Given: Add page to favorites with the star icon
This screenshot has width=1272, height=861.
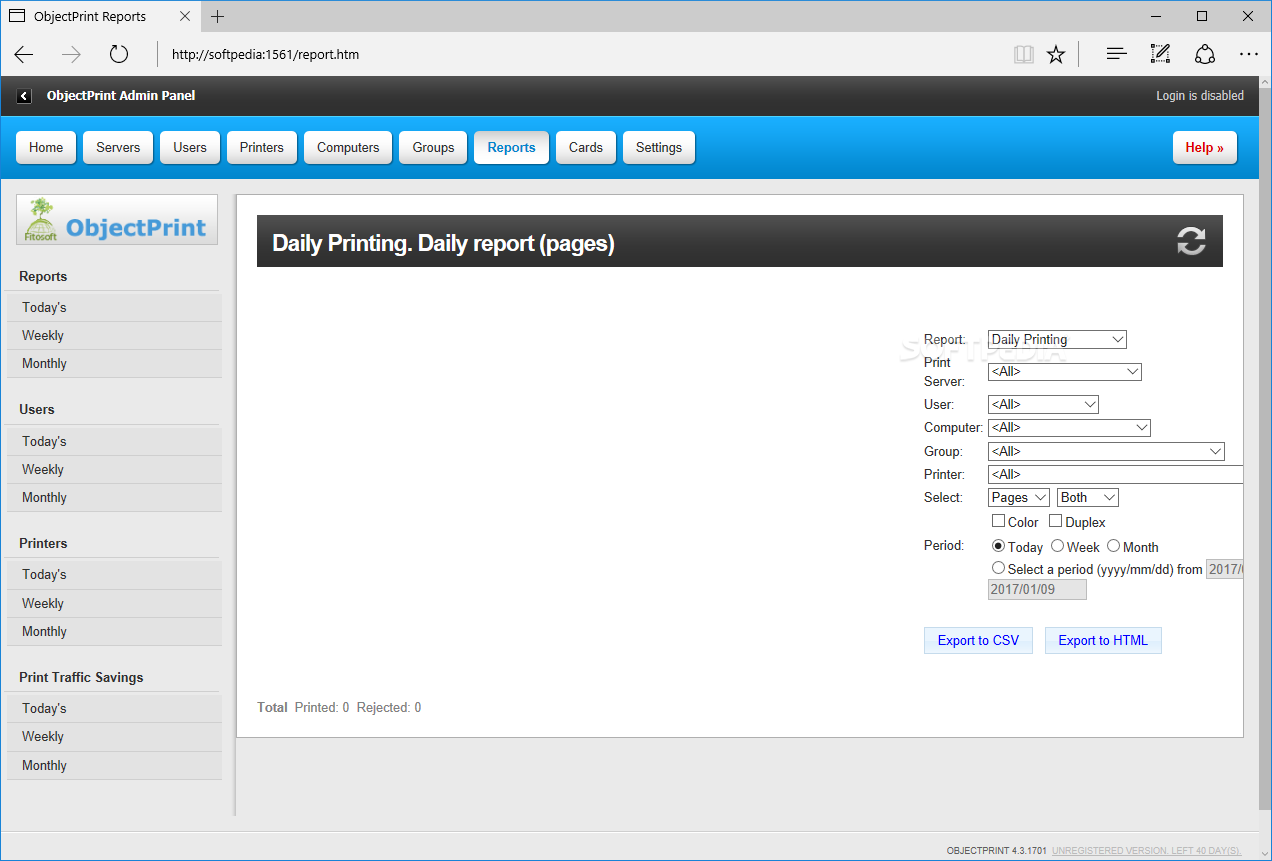Looking at the screenshot, I should click(1056, 54).
